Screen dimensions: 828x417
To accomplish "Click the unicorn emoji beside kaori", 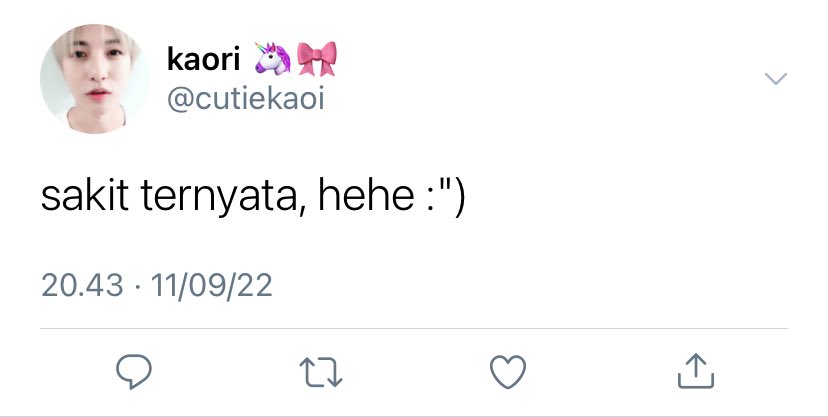I will coord(272,58).
